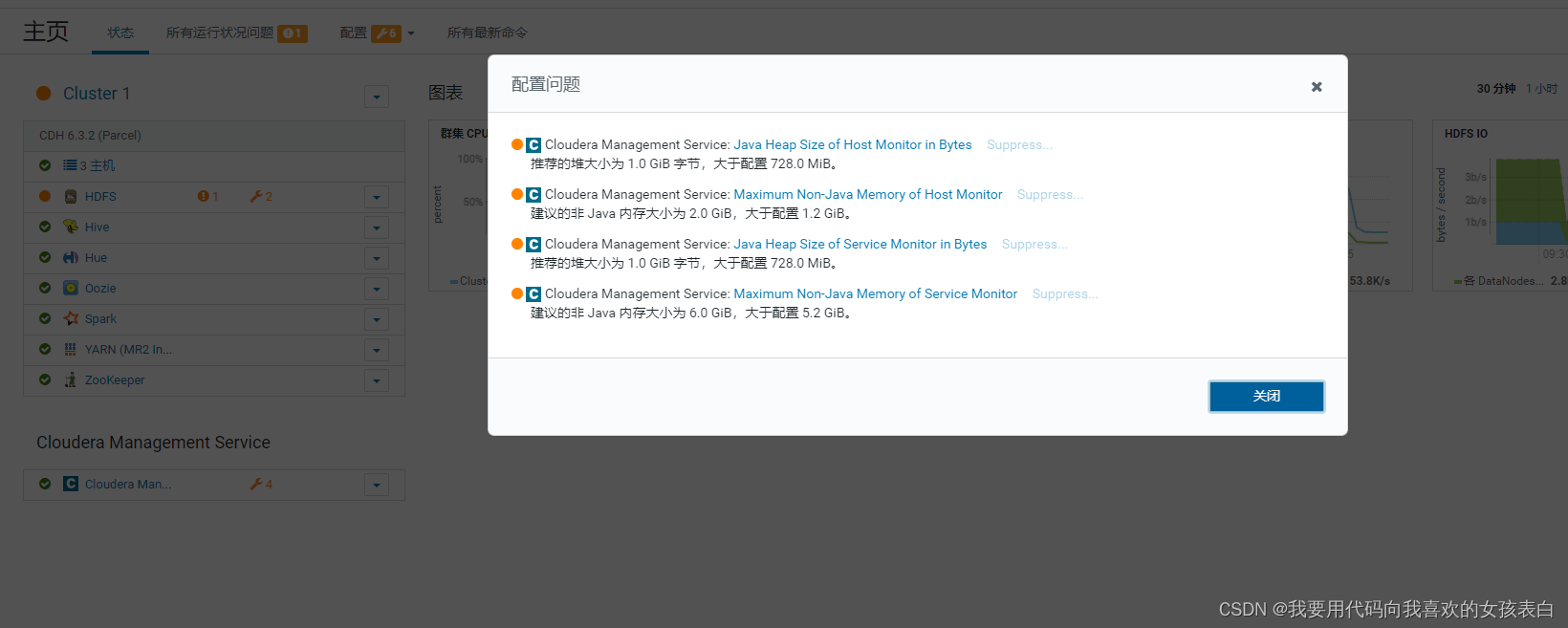This screenshot has height=628, width=1568.
Task: Click the health issues badge showing 1
Action: (293, 33)
